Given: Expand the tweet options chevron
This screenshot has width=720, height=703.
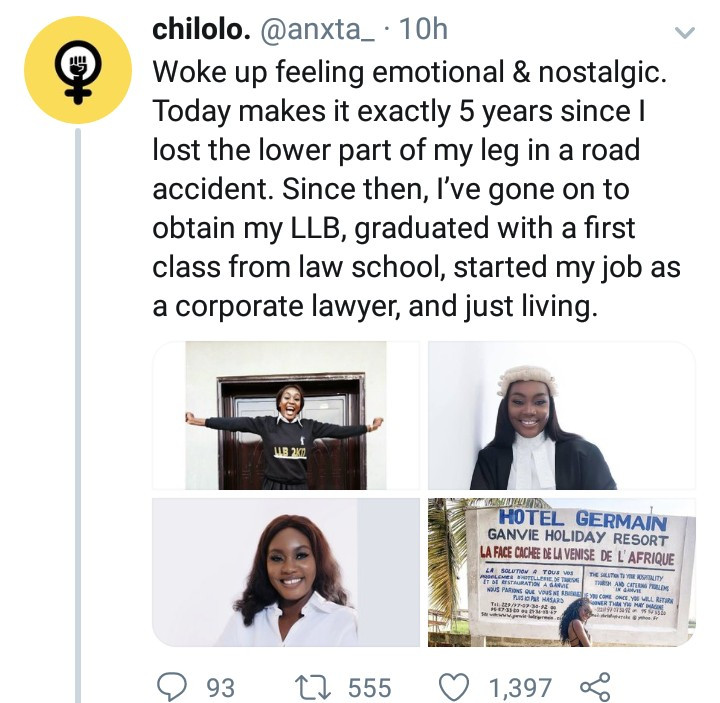Looking at the screenshot, I should point(685,33).
